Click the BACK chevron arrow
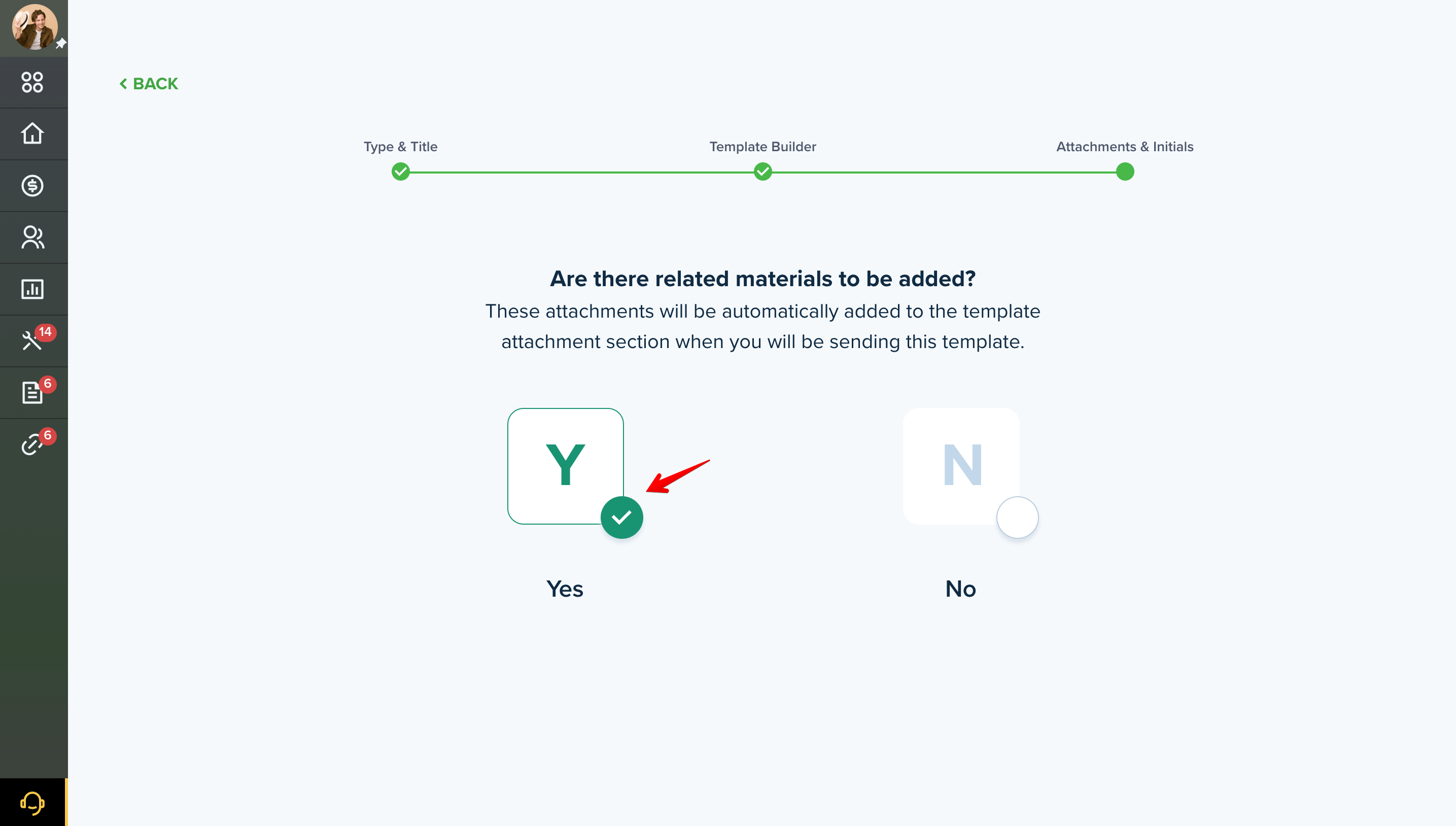This screenshot has width=1456, height=826. (123, 84)
